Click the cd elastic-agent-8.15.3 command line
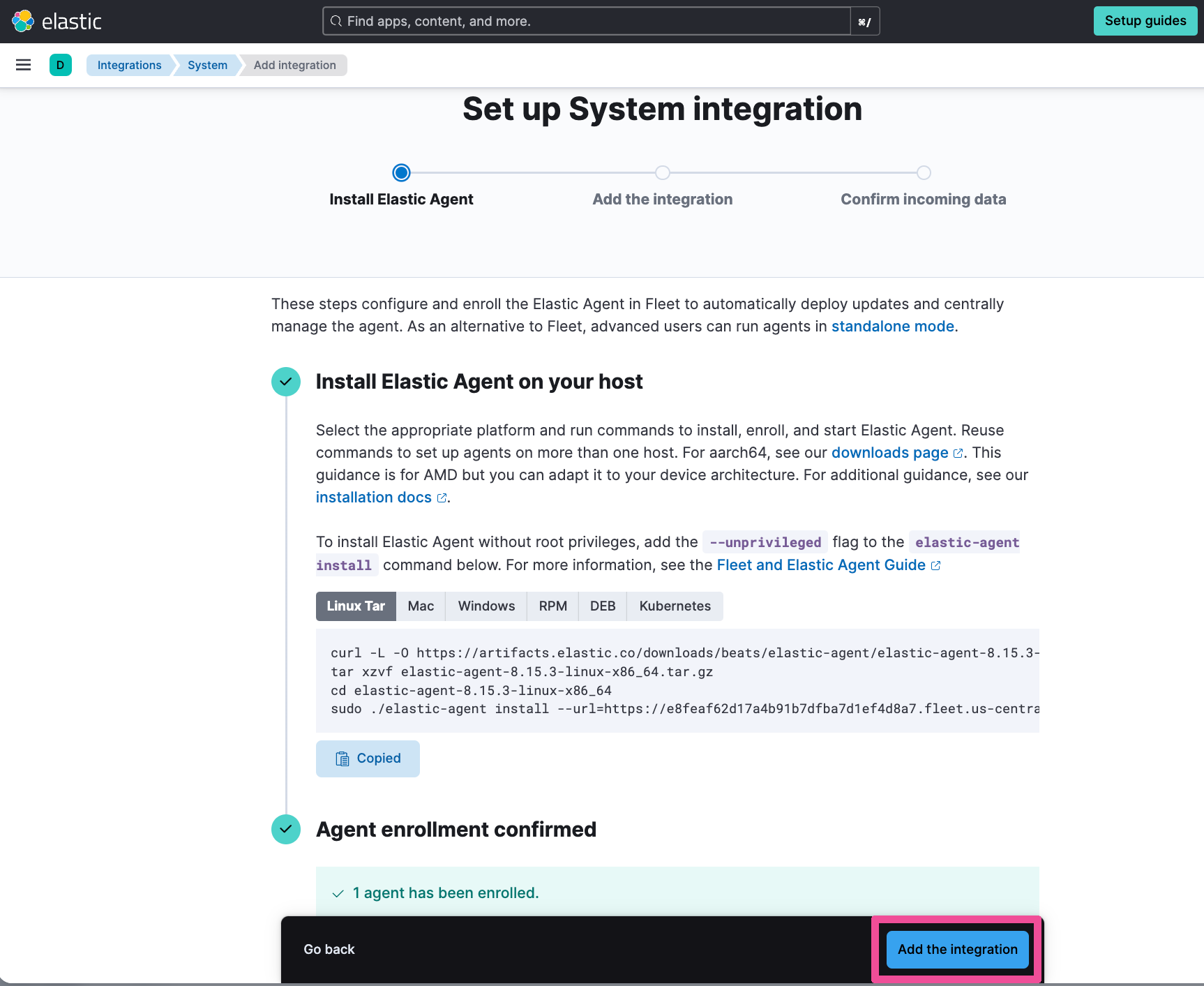 click(x=471, y=691)
